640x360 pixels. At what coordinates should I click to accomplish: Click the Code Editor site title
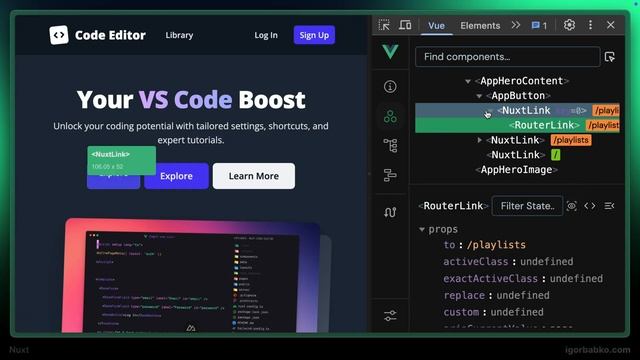[x=110, y=35]
